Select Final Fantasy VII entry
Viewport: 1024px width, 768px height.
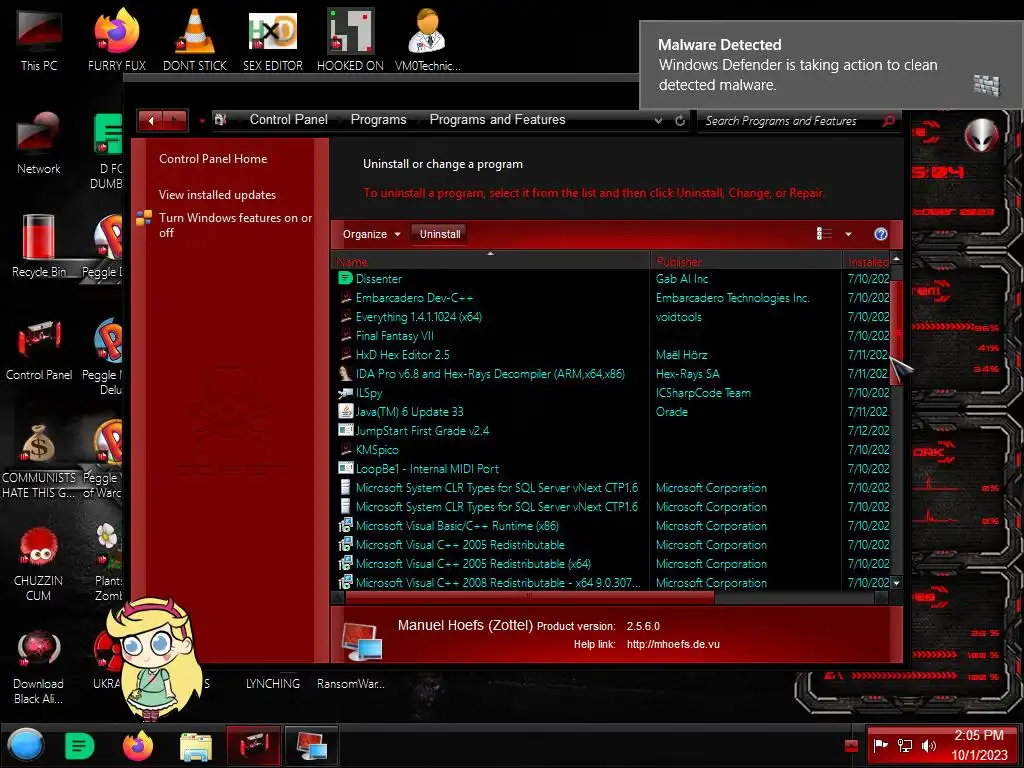point(613,336)
